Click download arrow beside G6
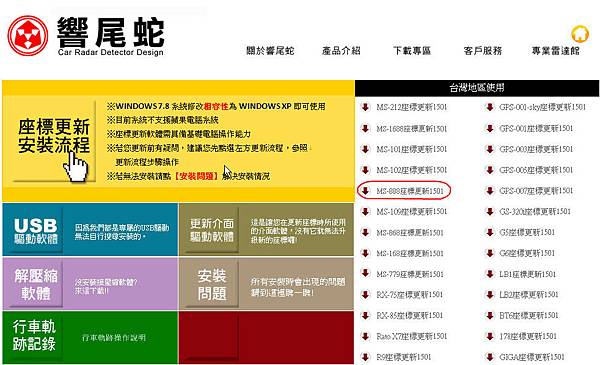Viewport: 600px width, 365px height. click(489, 253)
